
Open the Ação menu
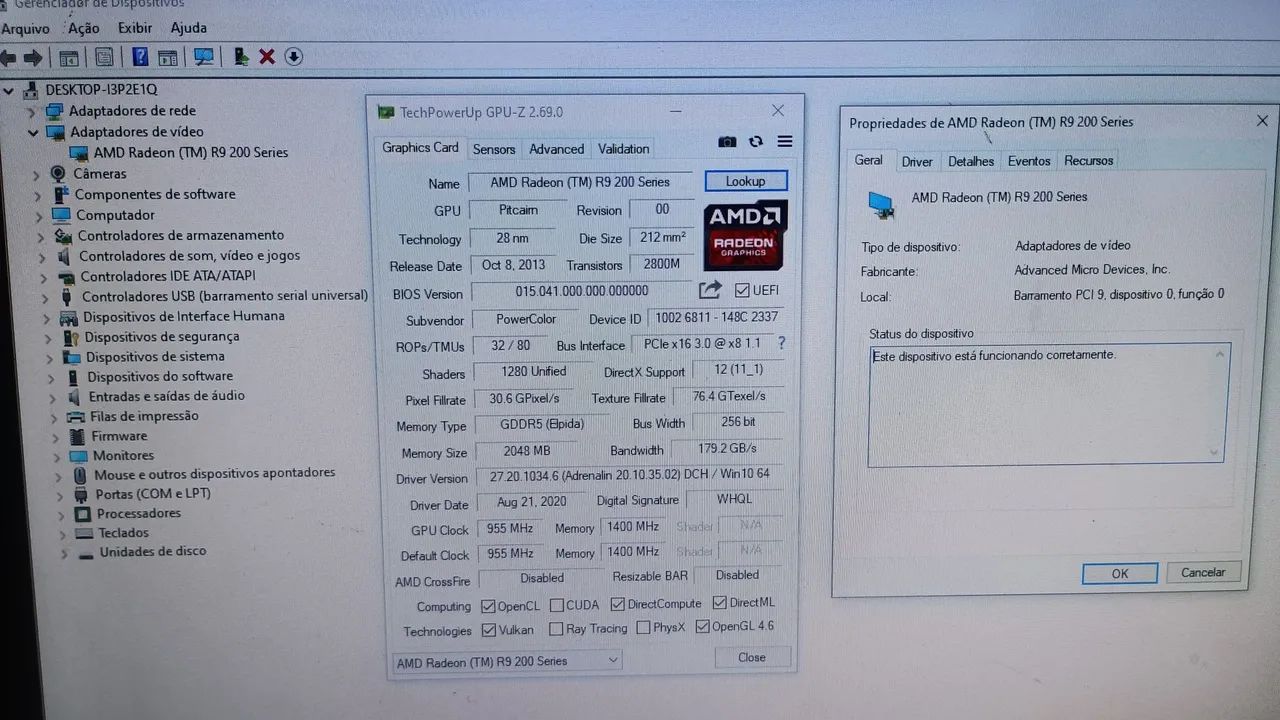tap(83, 29)
